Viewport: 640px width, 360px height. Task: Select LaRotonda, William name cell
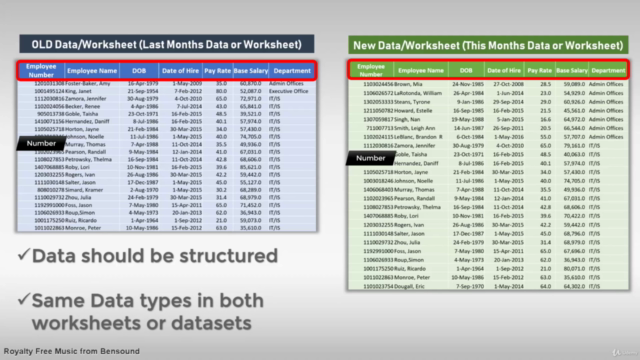tap(418, 93)
